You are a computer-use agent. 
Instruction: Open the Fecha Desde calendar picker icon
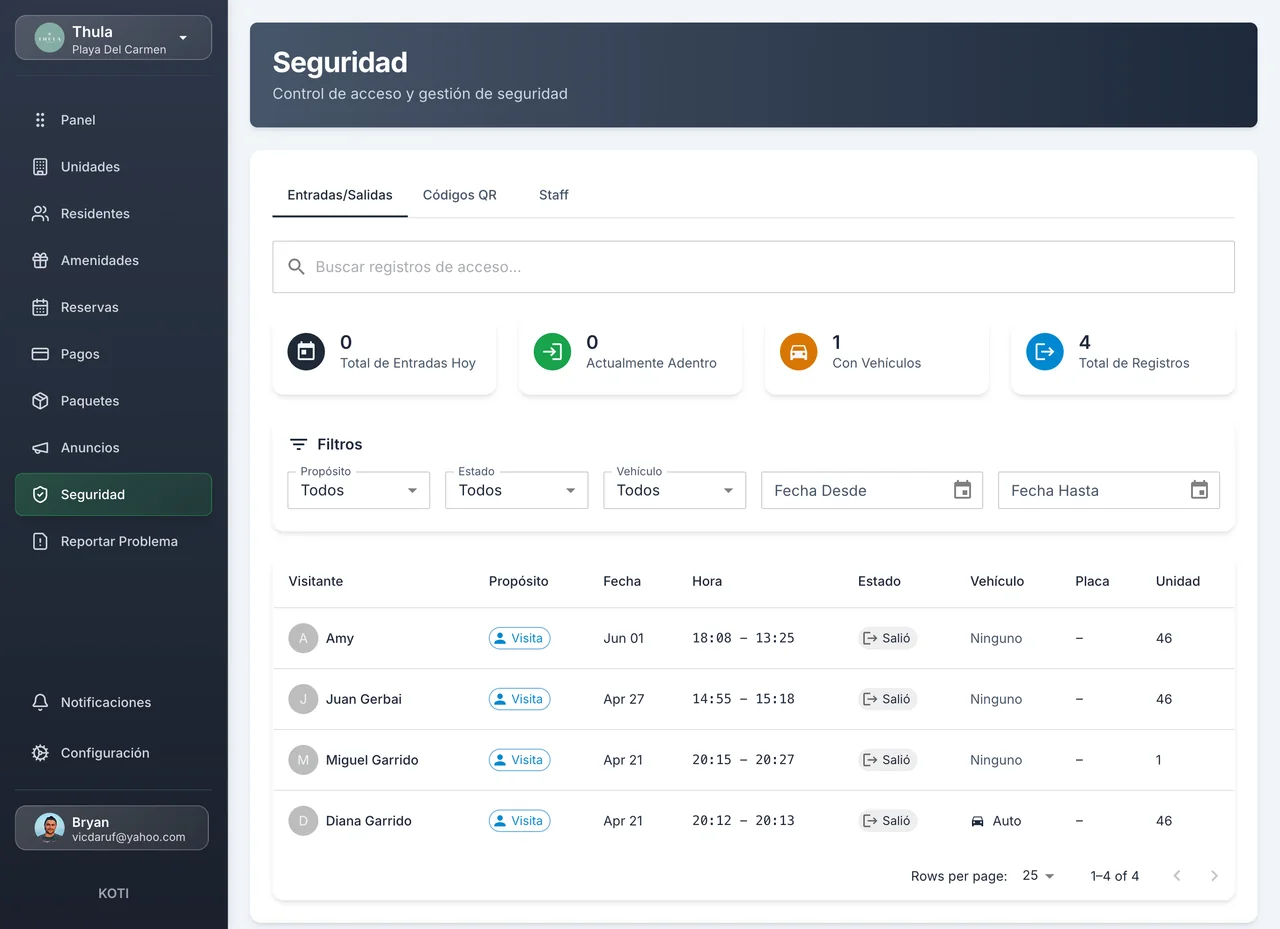[x=962, y=490]
